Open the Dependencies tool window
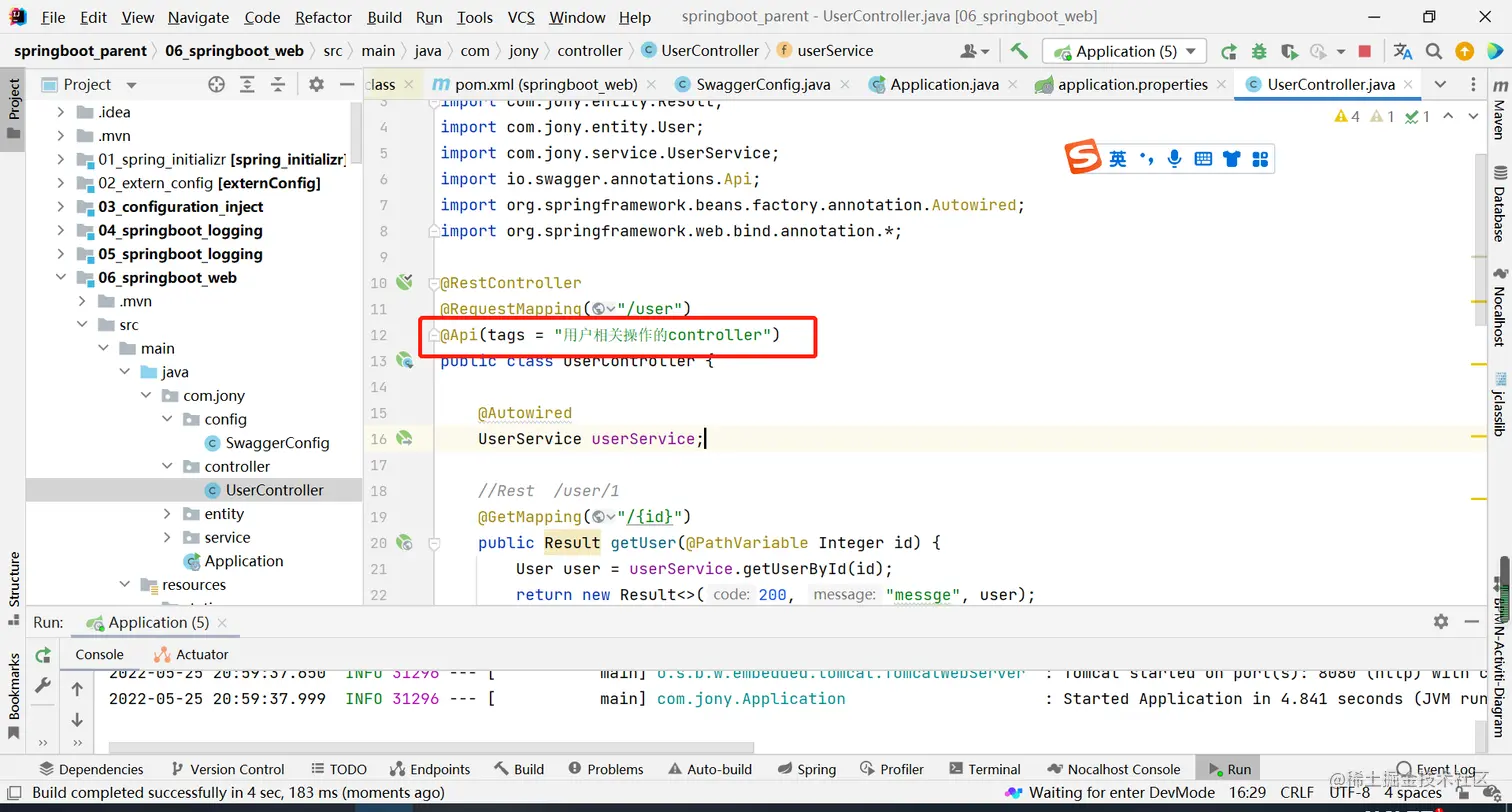The image size is (1512, 812). [91, 769]
